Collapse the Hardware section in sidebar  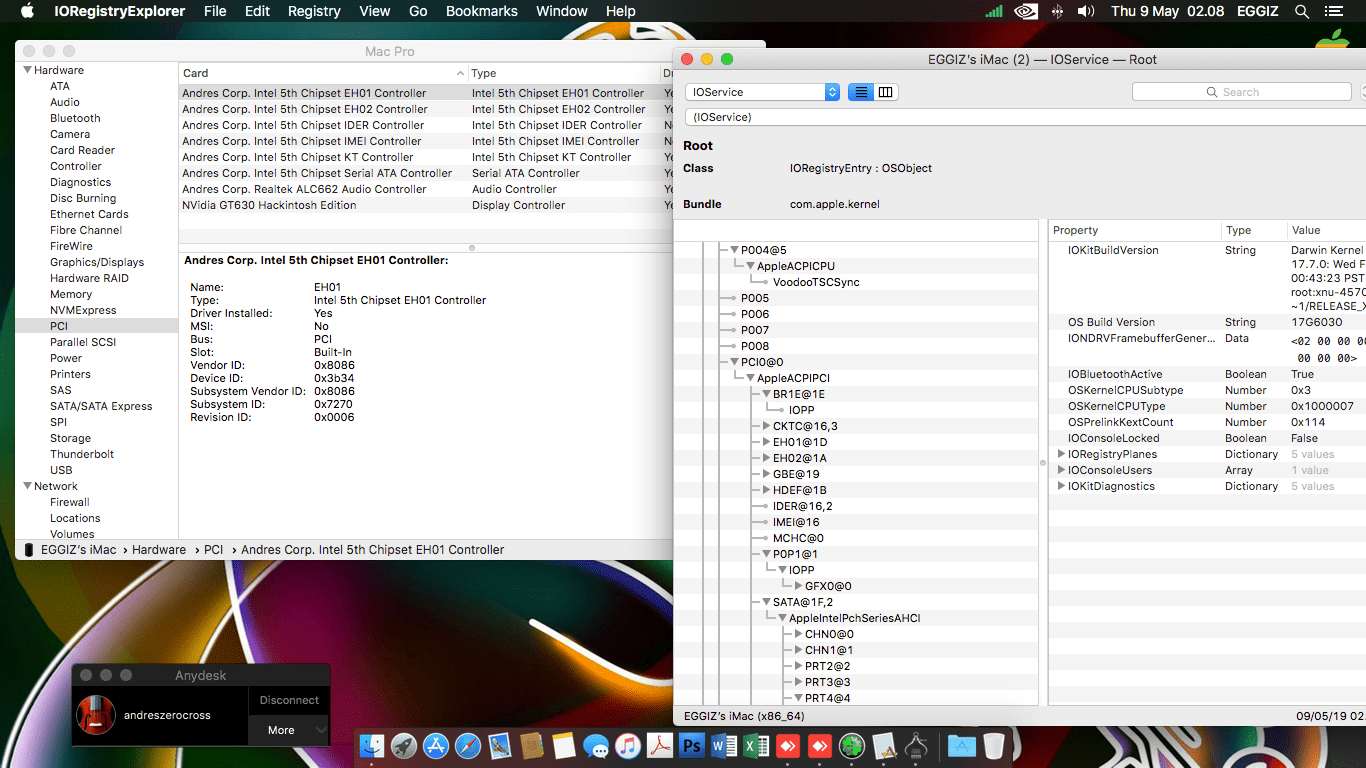coord(27,70)
